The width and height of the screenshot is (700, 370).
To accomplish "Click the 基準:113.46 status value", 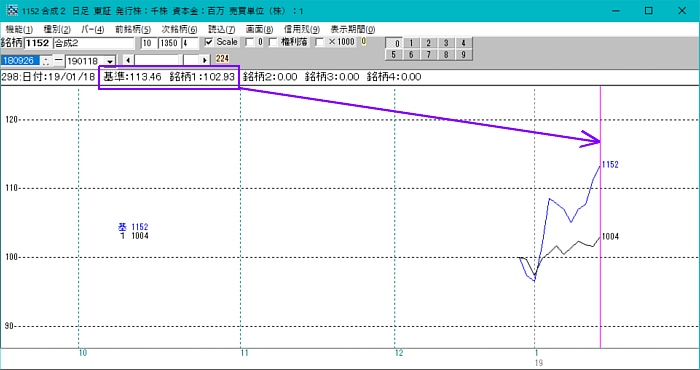I will coord(132,77).
